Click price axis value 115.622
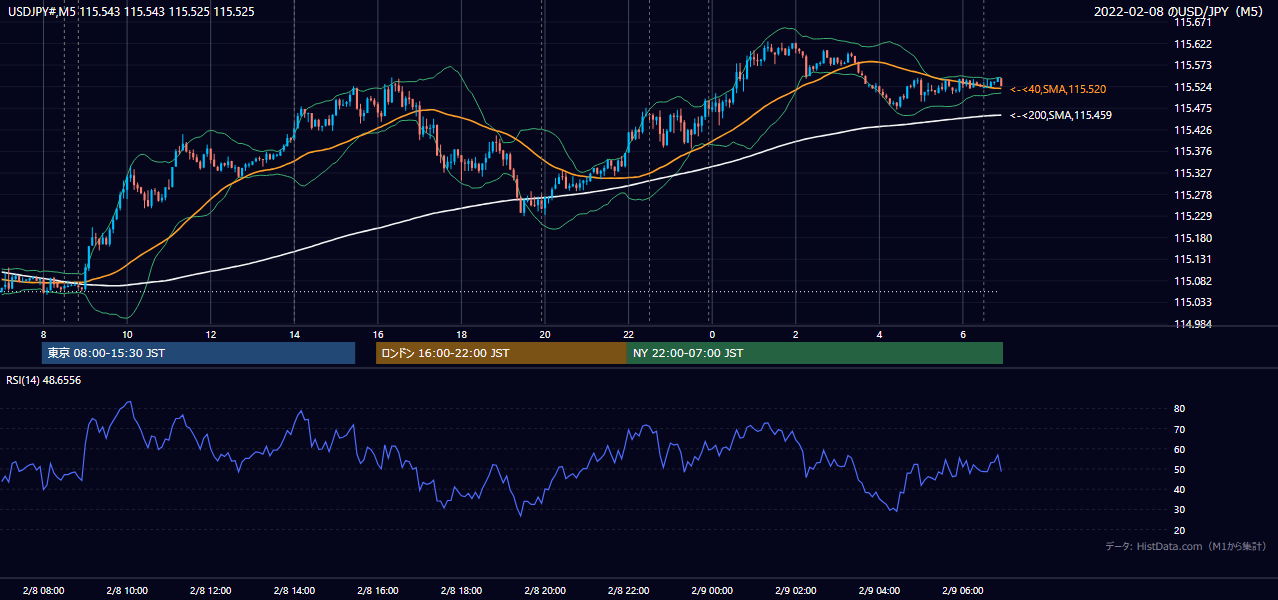The height and width of the screenshot is (600, 1278). [x=1192, y=44]
